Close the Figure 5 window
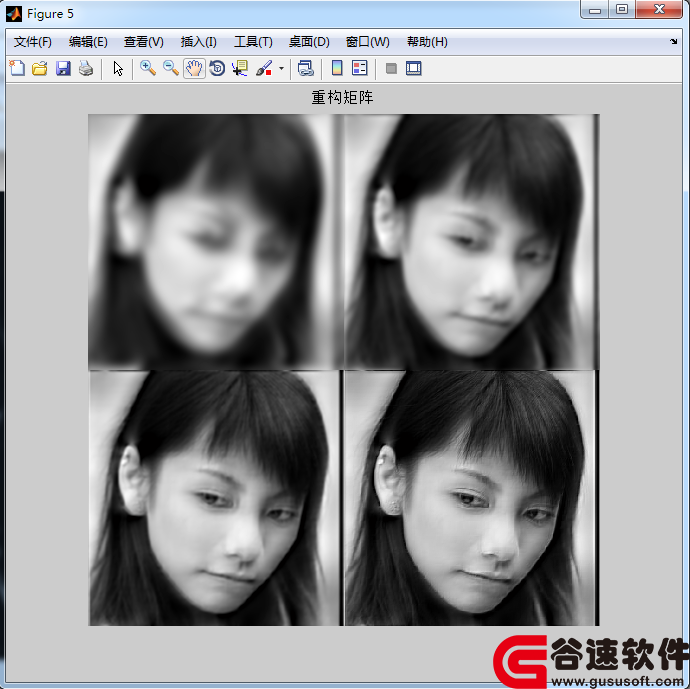Viewport: 690px width, 689px height. tap(659, 10)
